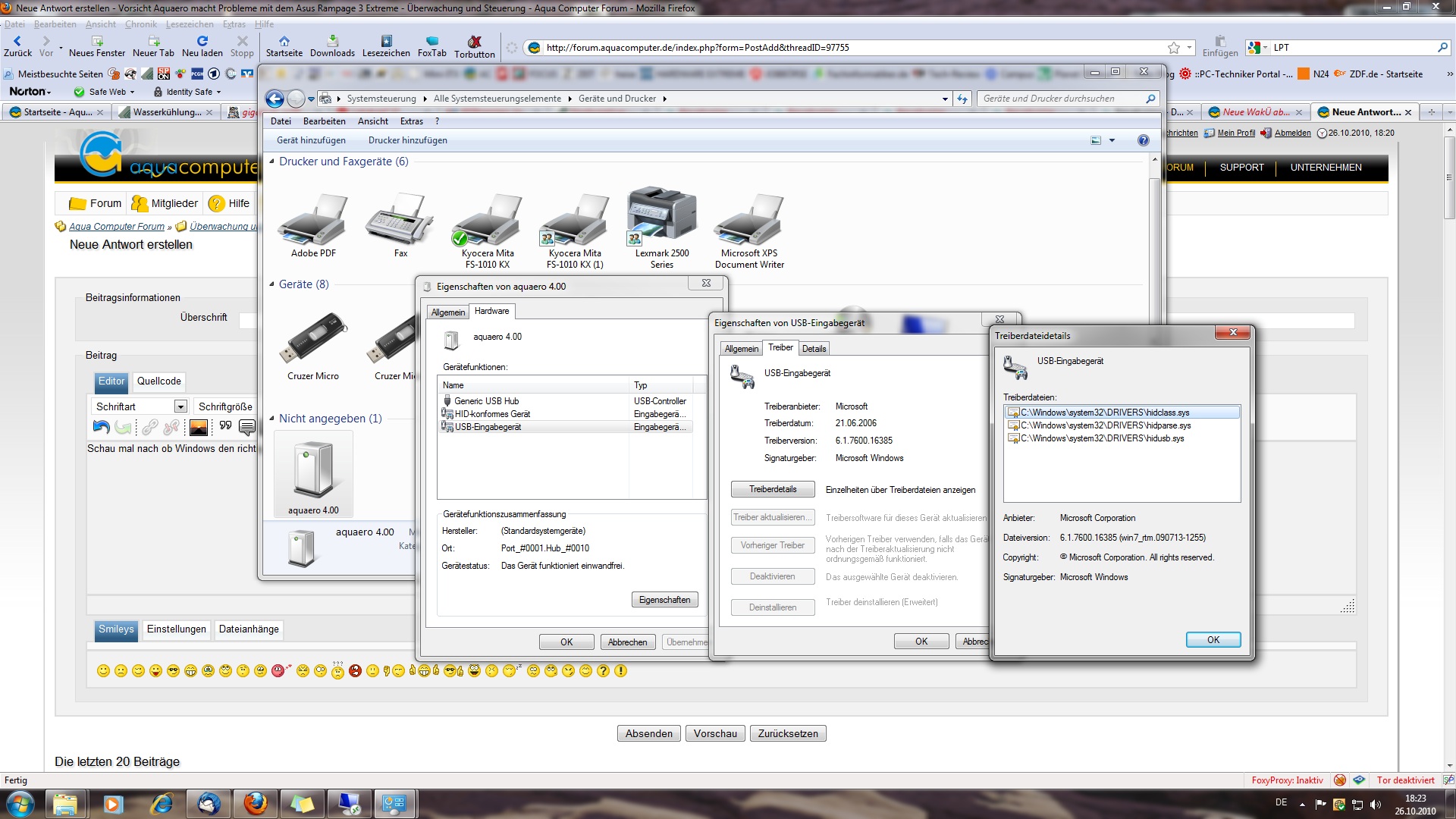
Task: Click the Treiberdetails button
Action: coord(772,489)
